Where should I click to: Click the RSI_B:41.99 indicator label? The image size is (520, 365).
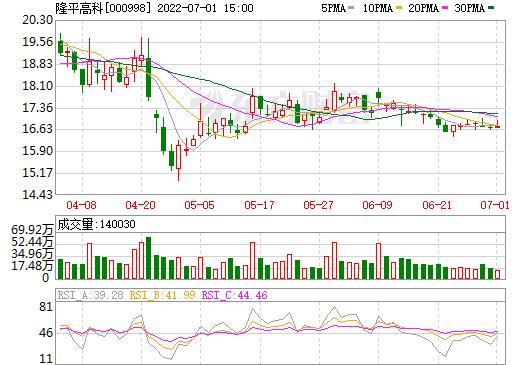[x=163, y=295]
